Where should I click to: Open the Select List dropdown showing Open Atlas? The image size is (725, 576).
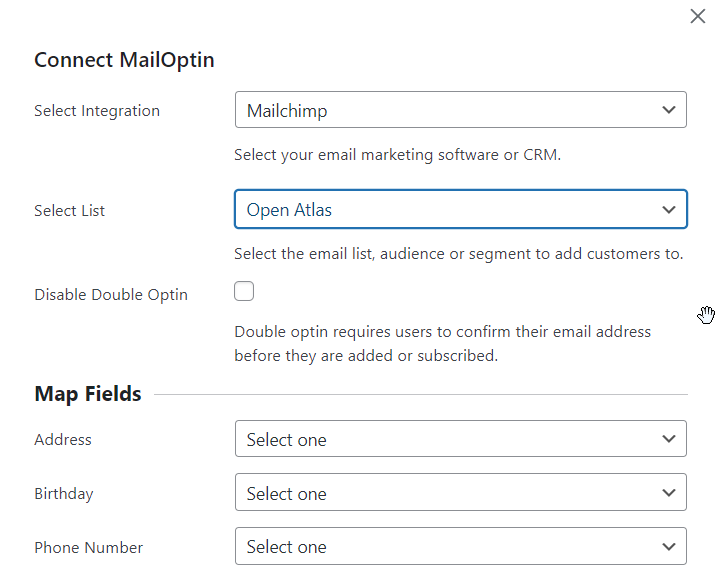[461, 209]
